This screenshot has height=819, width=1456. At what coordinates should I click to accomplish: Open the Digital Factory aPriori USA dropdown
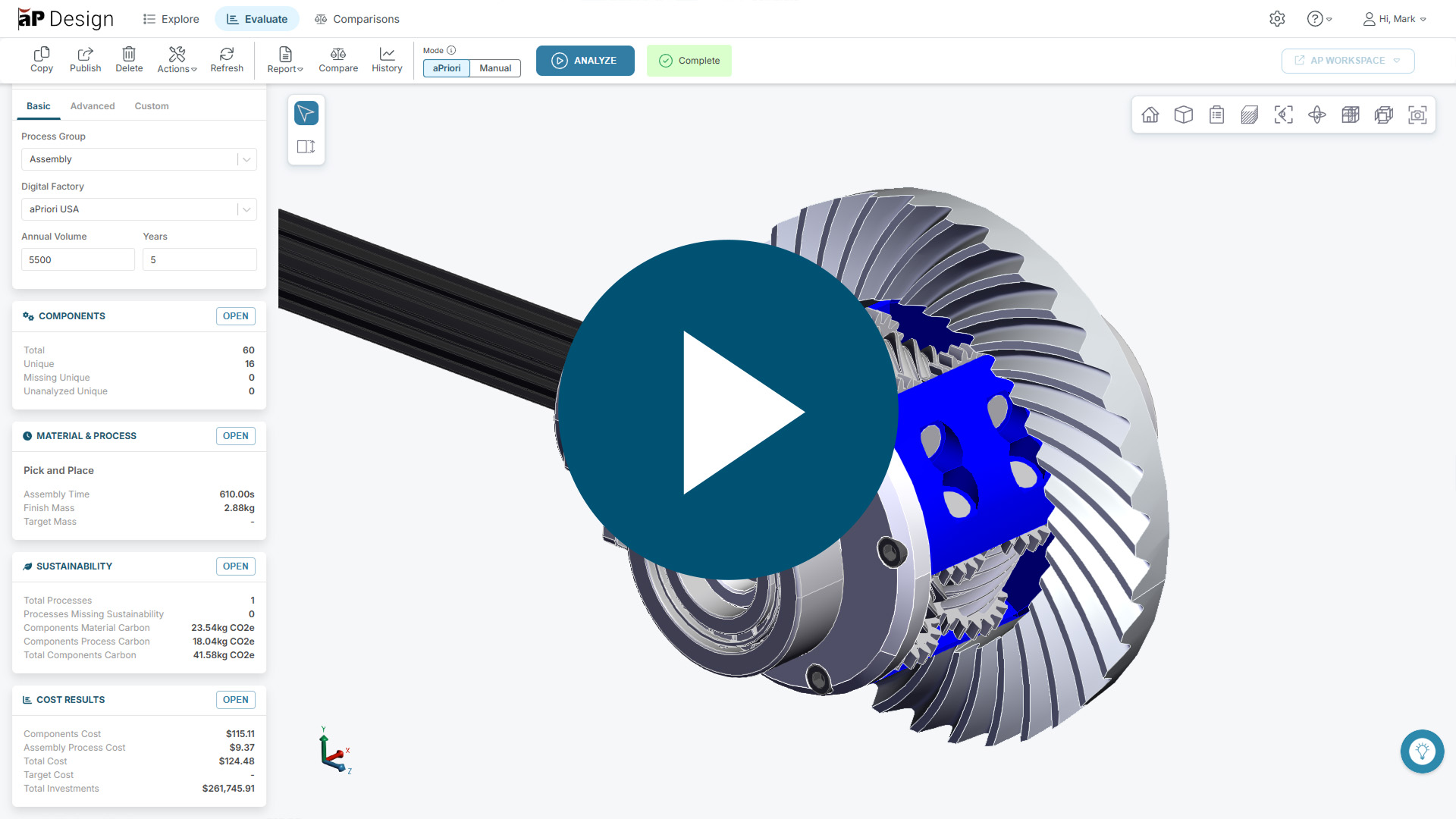pos(139,209)
